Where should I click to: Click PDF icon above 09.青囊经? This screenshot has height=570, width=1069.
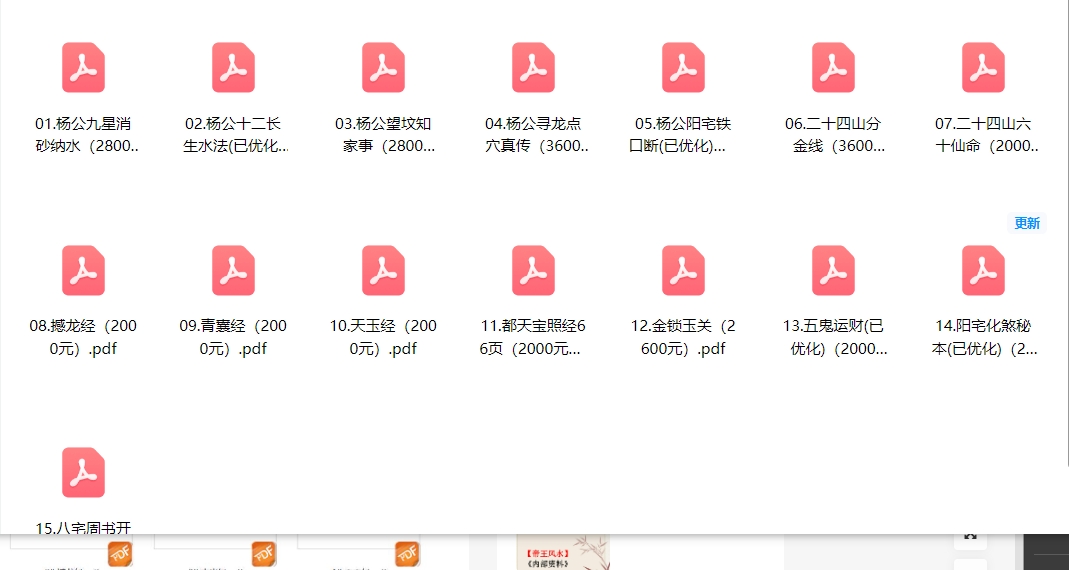tap(233, 270)
